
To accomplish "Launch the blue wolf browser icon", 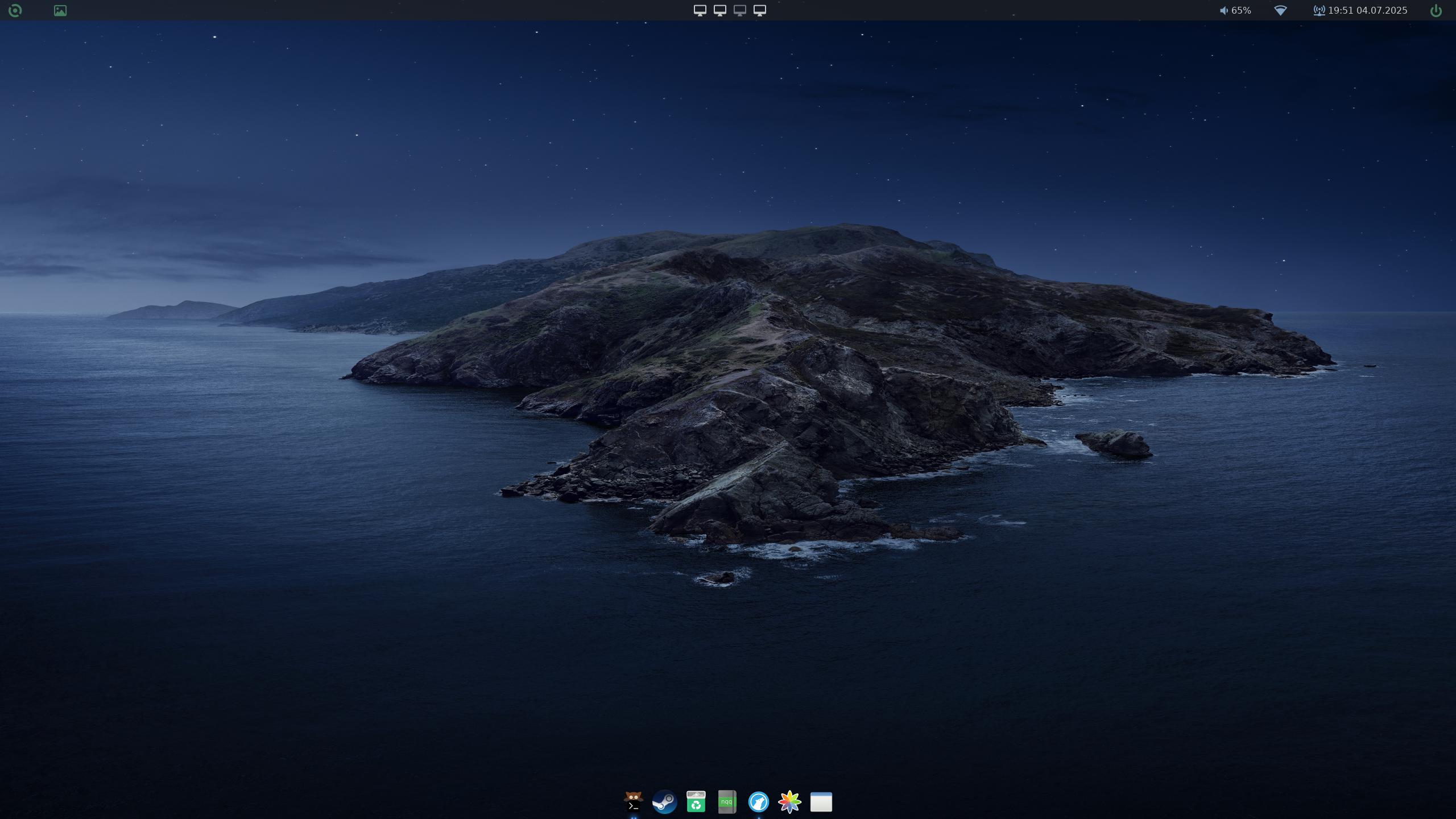I will point(758,802).
